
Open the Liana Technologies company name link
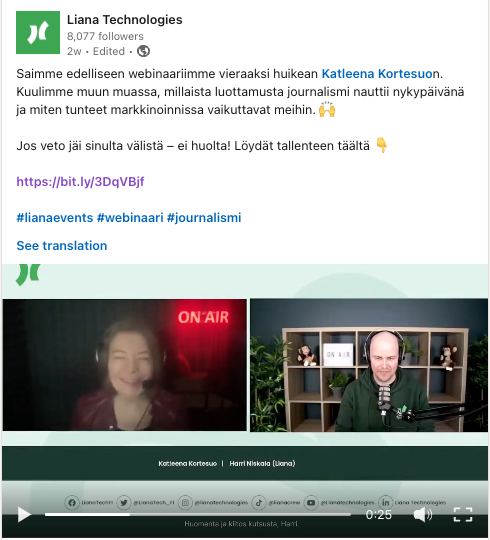[x=124, y=20]
